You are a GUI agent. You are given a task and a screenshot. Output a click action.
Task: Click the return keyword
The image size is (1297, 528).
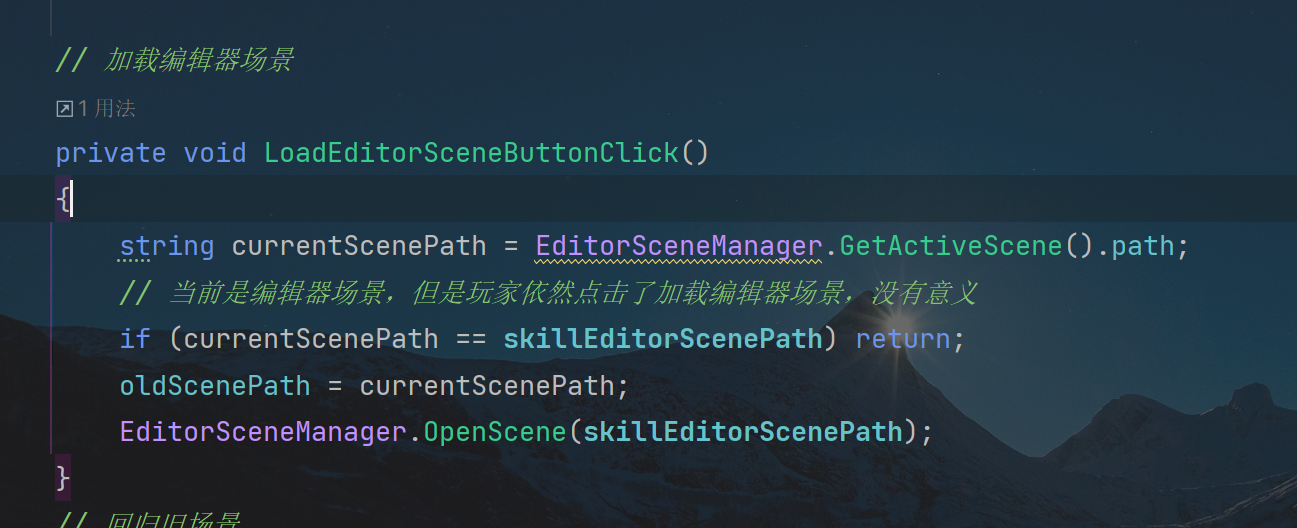click(903, 339)
